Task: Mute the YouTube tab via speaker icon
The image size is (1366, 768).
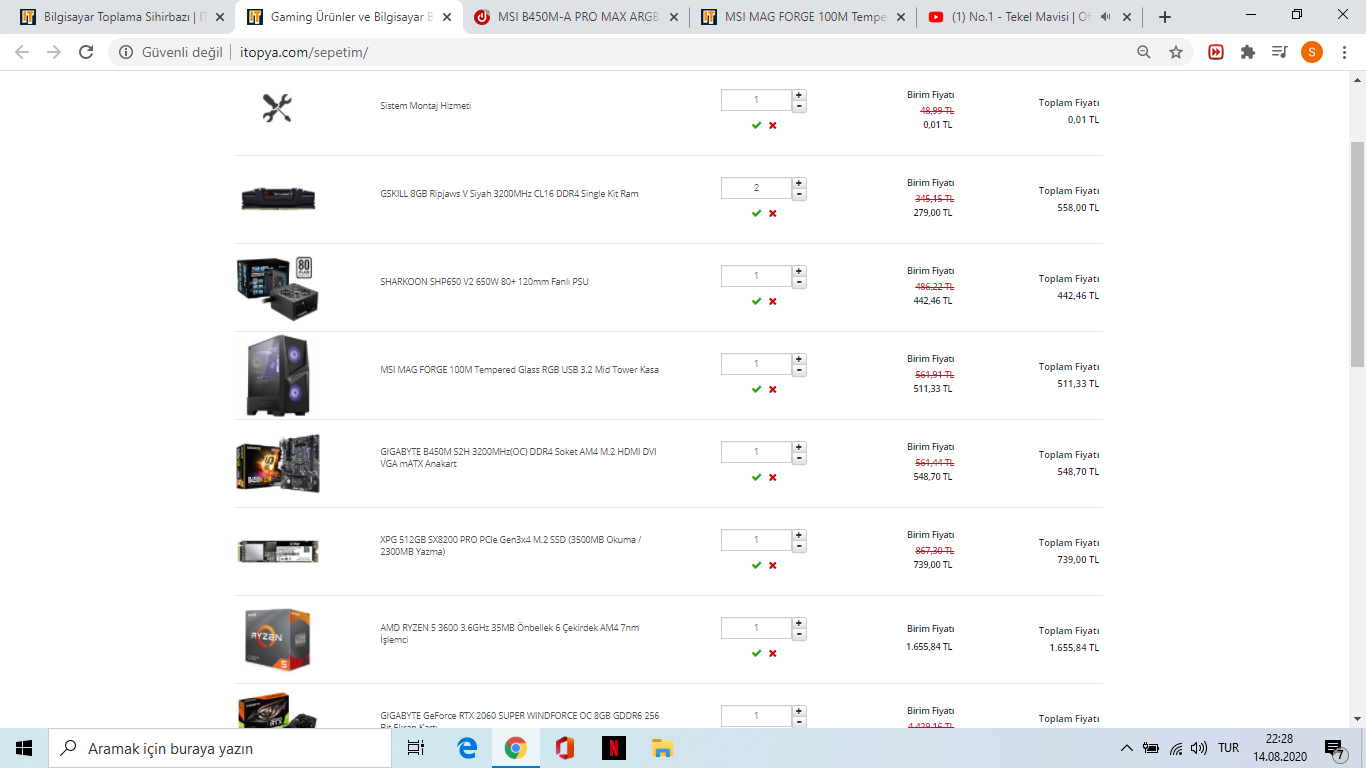Action: [x=1105, y=17]
